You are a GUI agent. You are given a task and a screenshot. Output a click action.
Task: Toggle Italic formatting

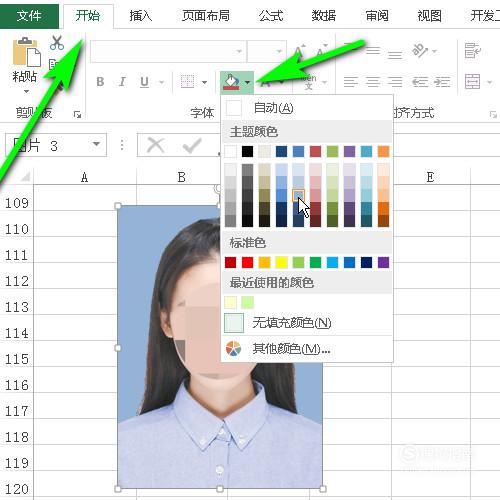coord(122,82)
